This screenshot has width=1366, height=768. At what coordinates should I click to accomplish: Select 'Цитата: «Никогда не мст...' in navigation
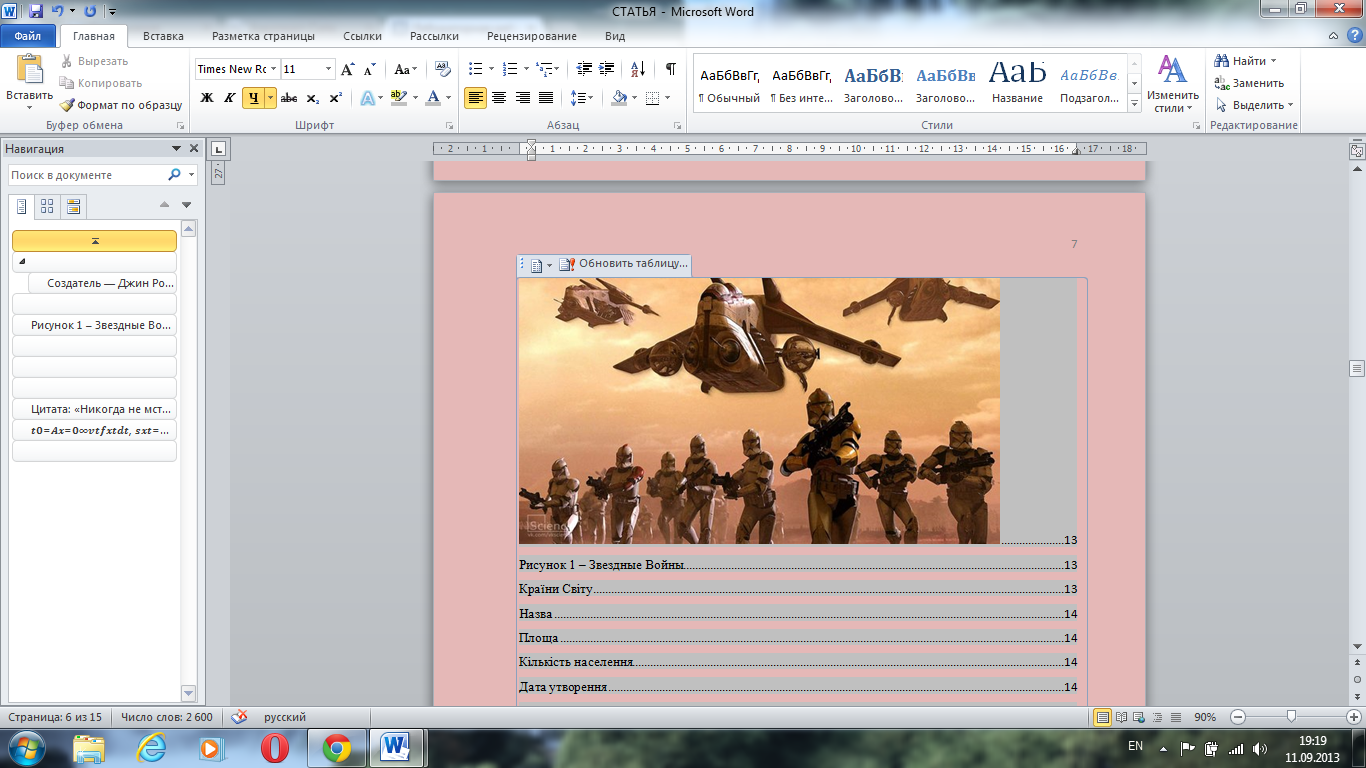94,409
